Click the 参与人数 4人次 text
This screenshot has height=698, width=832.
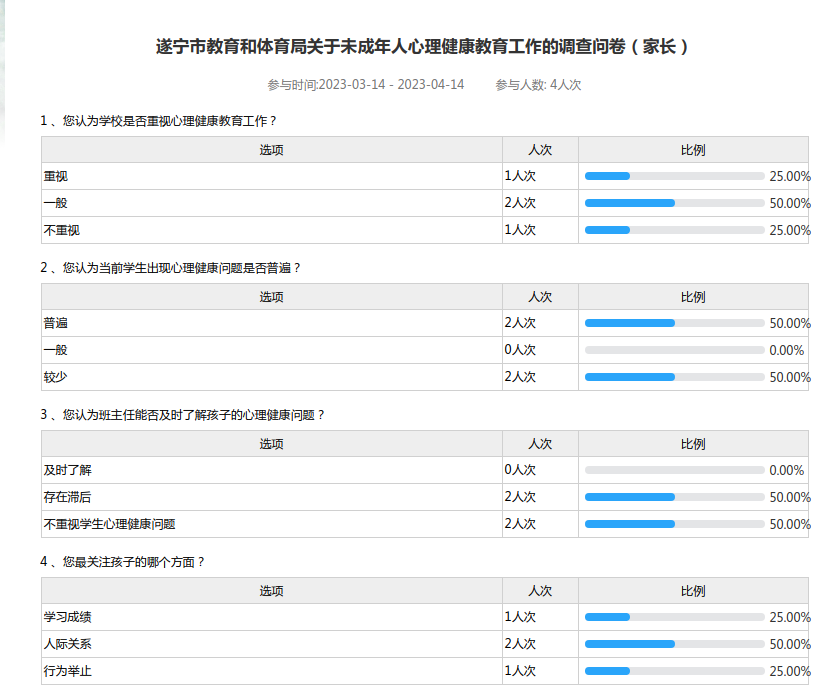[x=538, y=85]
